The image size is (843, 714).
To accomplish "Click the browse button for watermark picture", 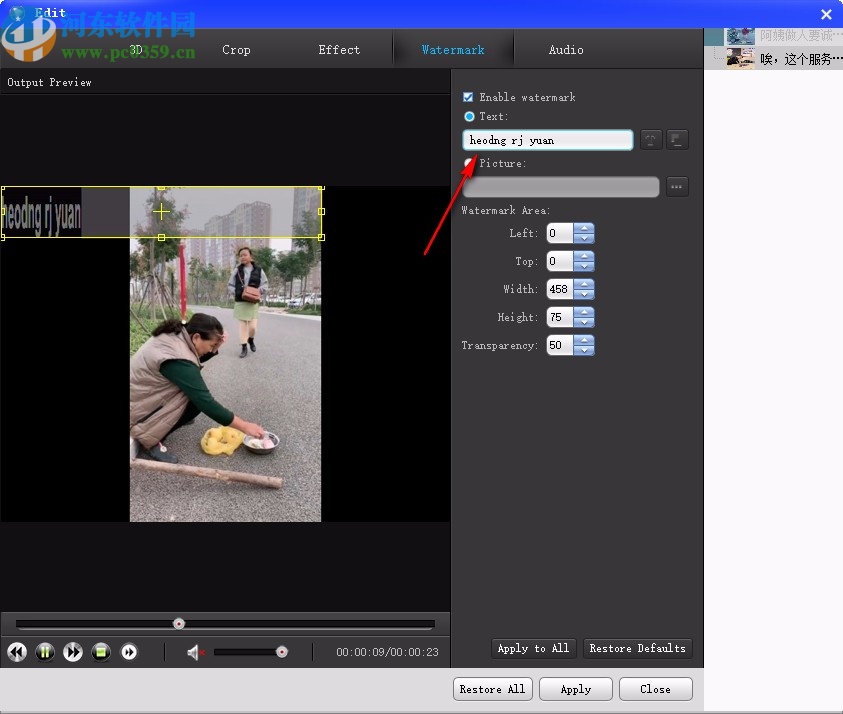I will click(677, 186).
